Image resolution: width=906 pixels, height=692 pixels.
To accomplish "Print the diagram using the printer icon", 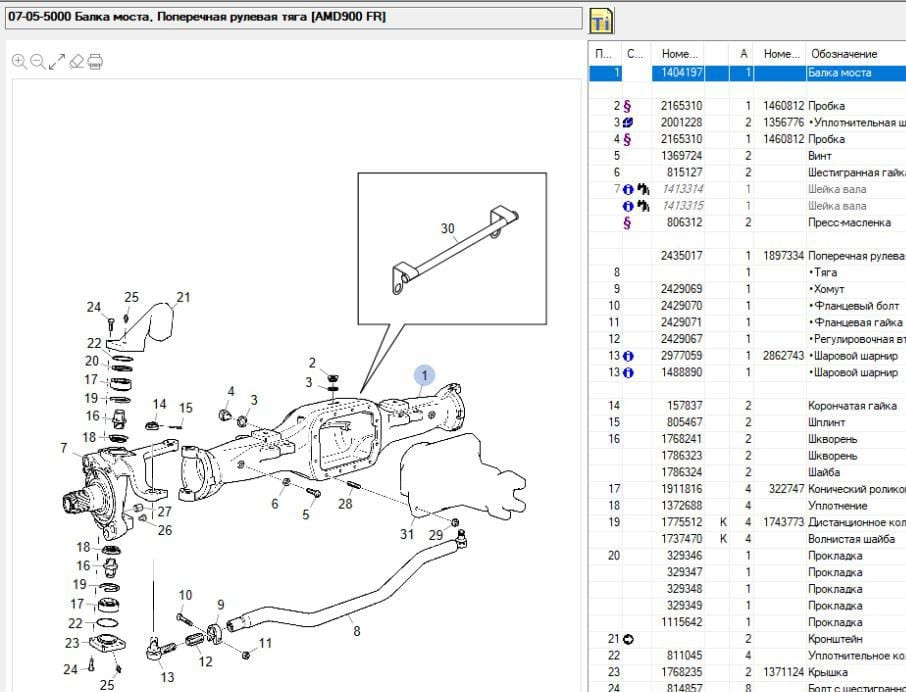I will [95, 62].
